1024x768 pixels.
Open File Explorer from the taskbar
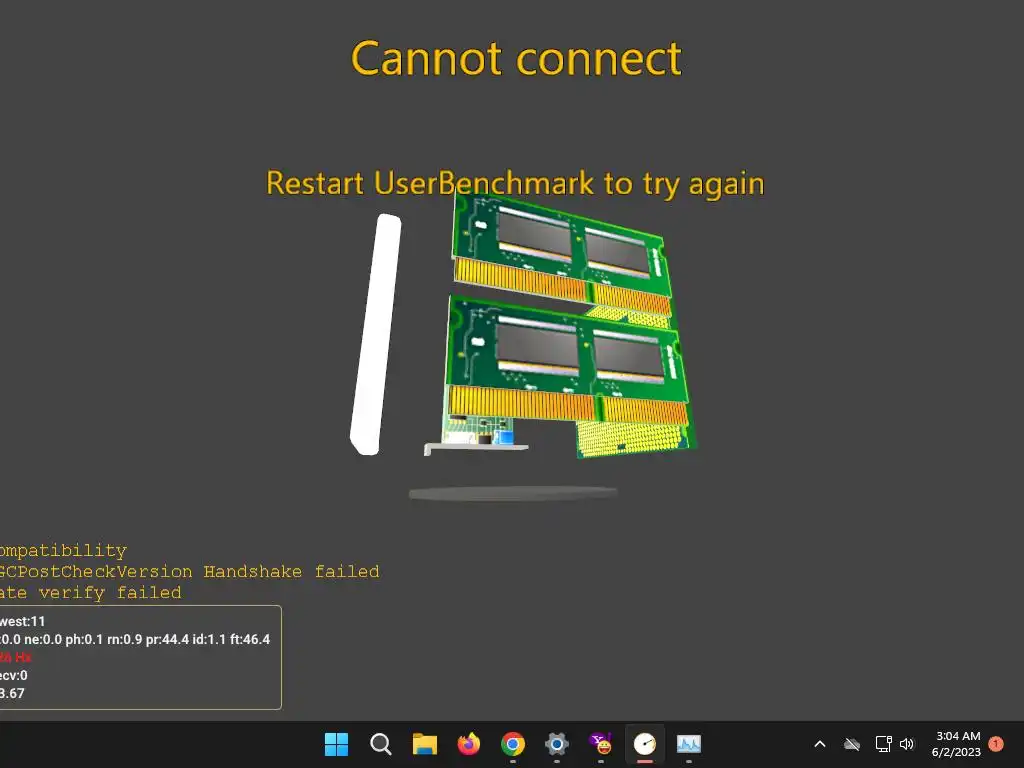[x=424, y=744]
